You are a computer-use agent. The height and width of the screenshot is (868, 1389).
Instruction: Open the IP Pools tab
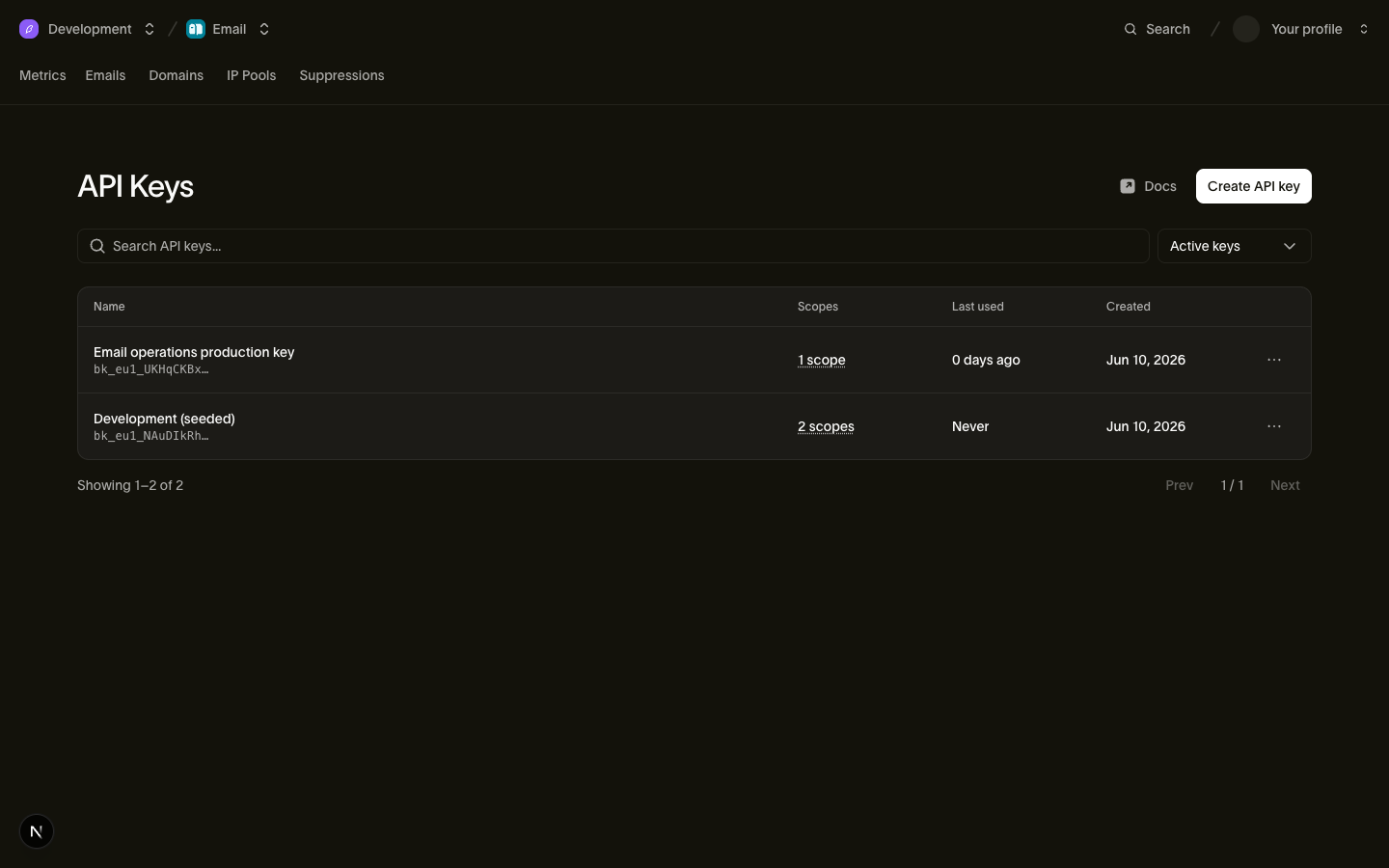[251, 75]
